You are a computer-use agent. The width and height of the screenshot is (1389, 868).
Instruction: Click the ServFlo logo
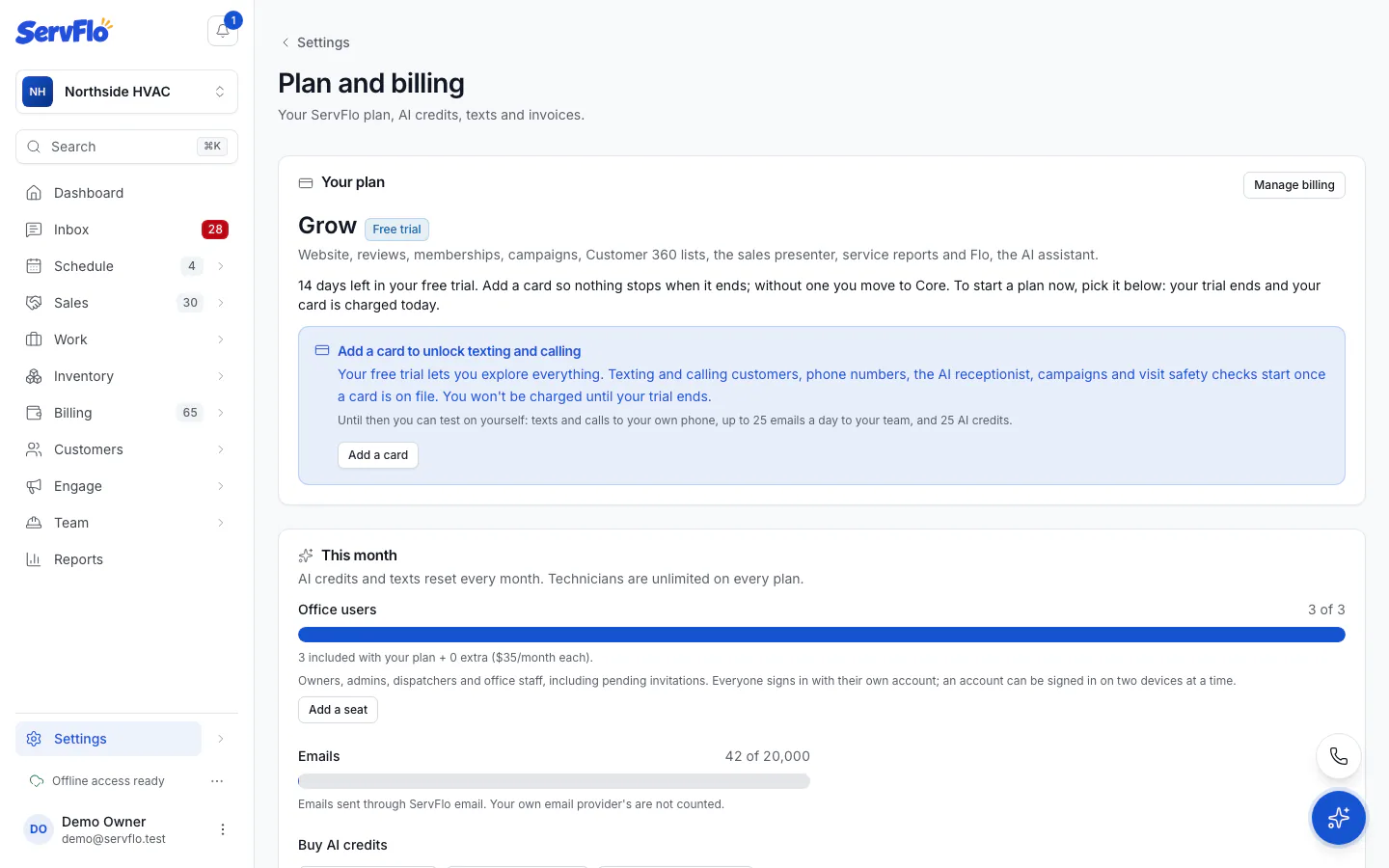click(x=64, y=31)
